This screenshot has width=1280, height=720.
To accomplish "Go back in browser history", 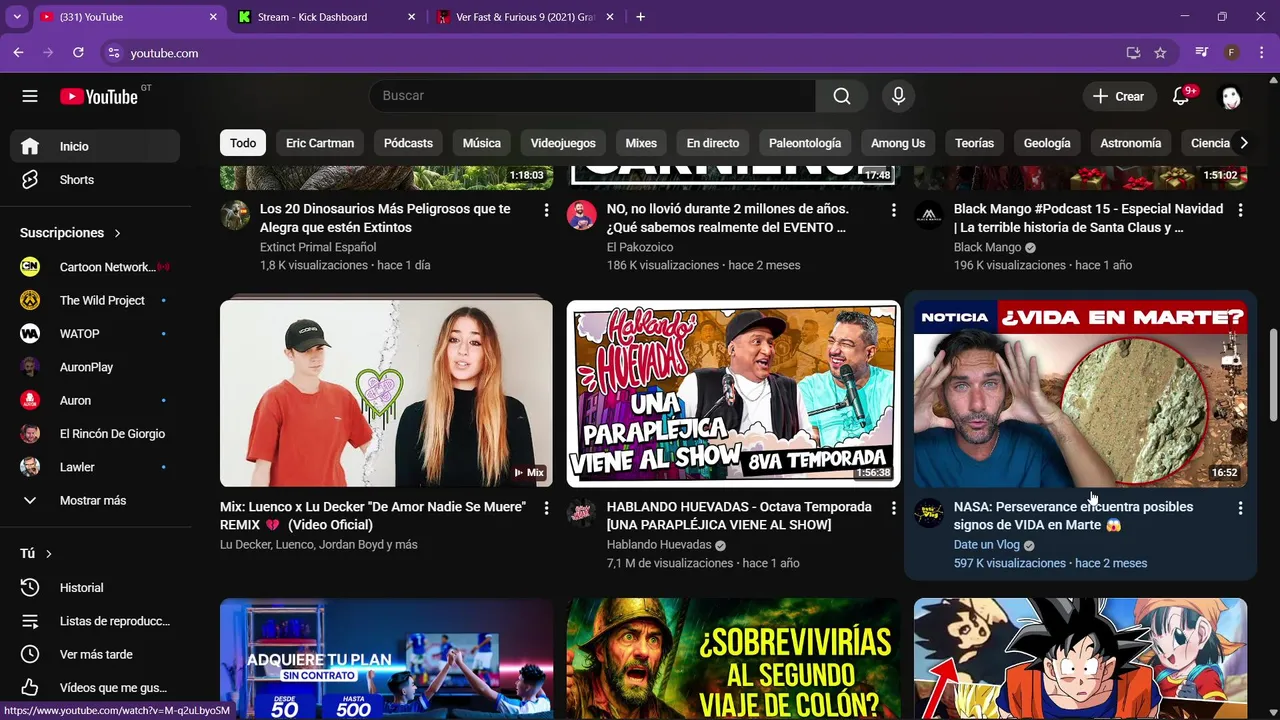I will [x=18, y=53].
